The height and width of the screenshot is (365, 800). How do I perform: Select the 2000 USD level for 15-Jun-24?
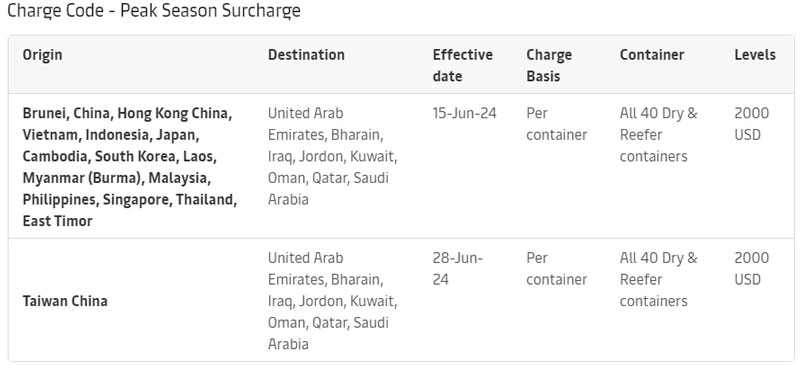(752, 124)
